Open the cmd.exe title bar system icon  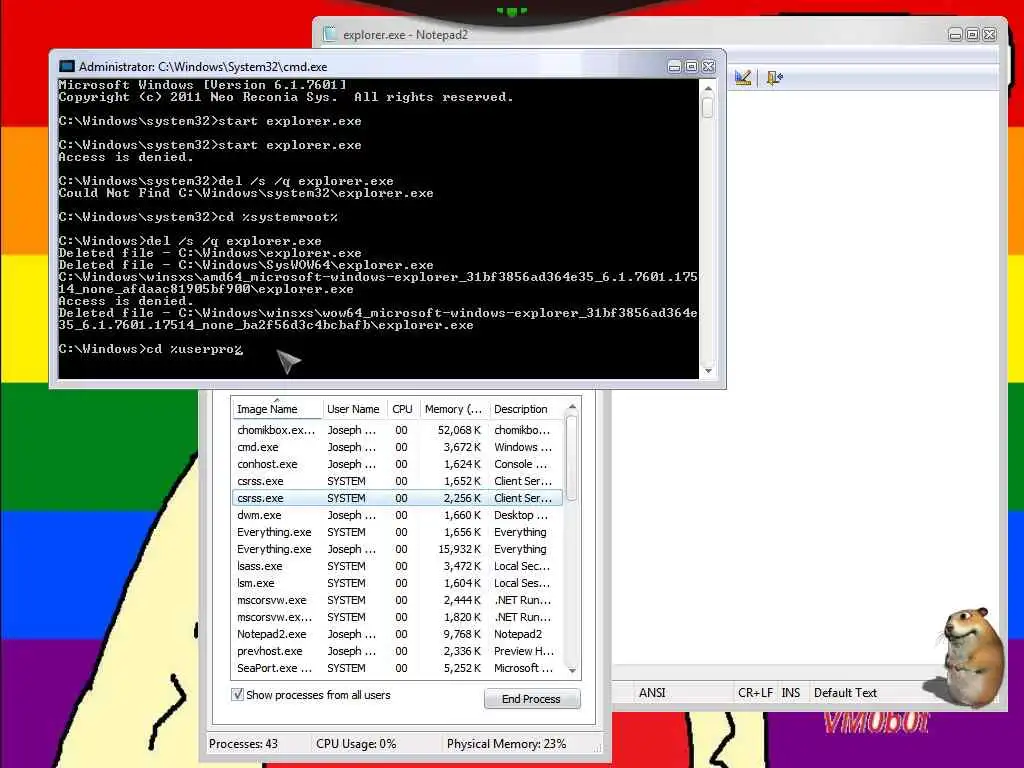(67, 67)
